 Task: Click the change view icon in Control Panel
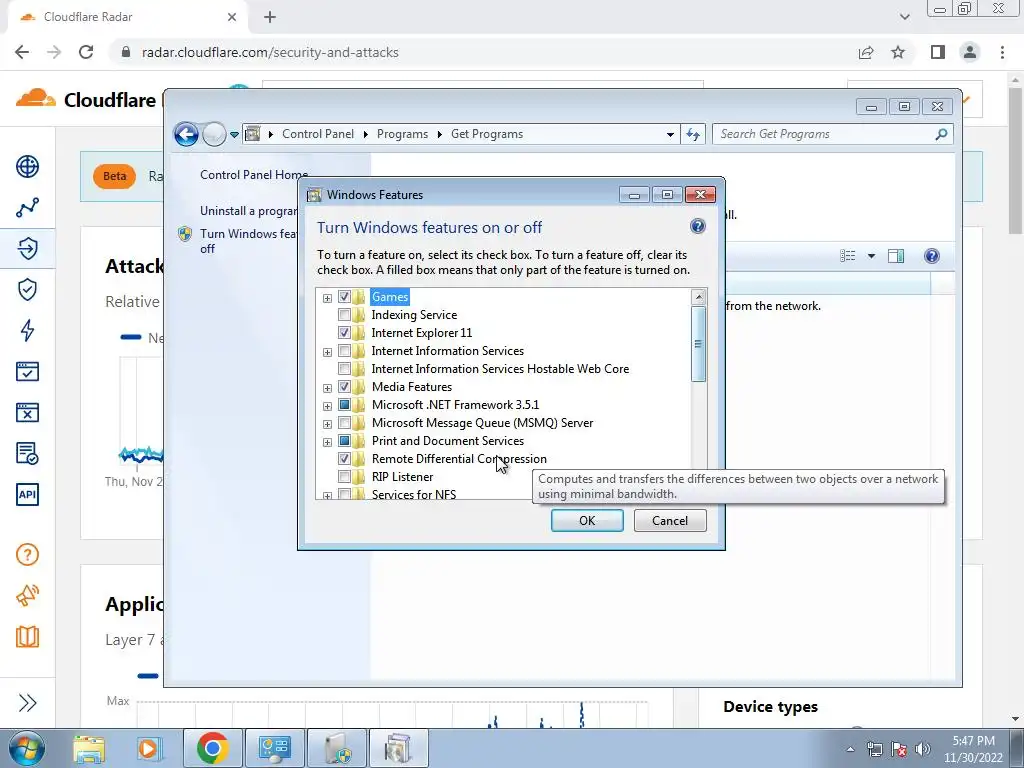point(848,256)
